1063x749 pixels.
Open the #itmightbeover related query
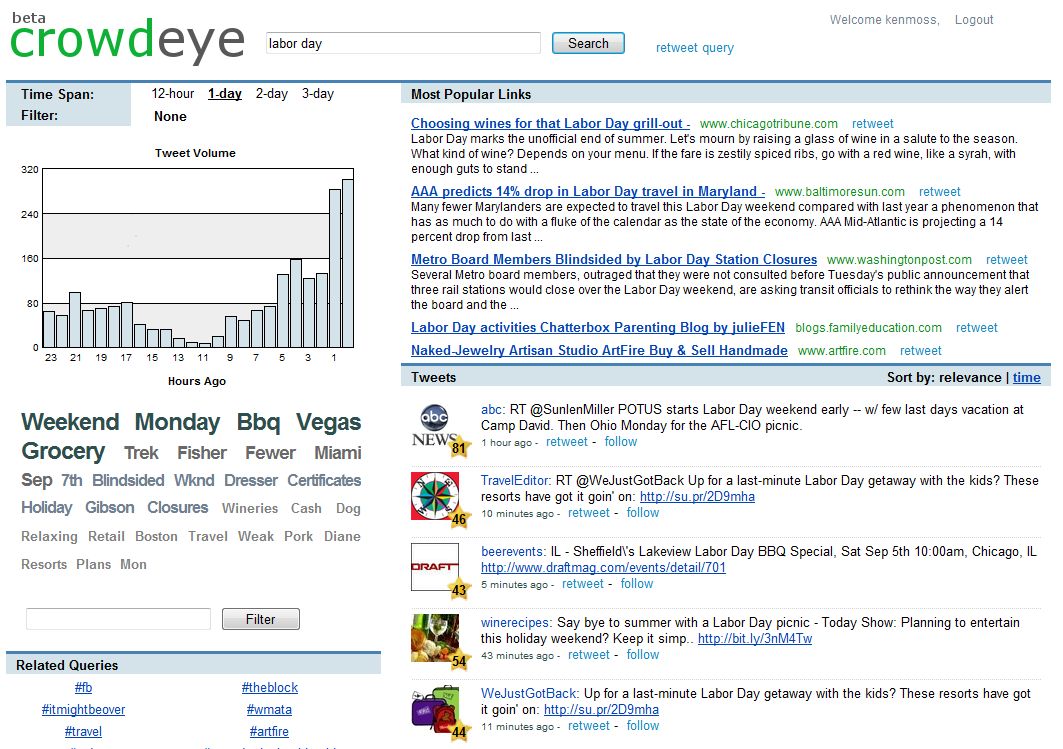83,710
